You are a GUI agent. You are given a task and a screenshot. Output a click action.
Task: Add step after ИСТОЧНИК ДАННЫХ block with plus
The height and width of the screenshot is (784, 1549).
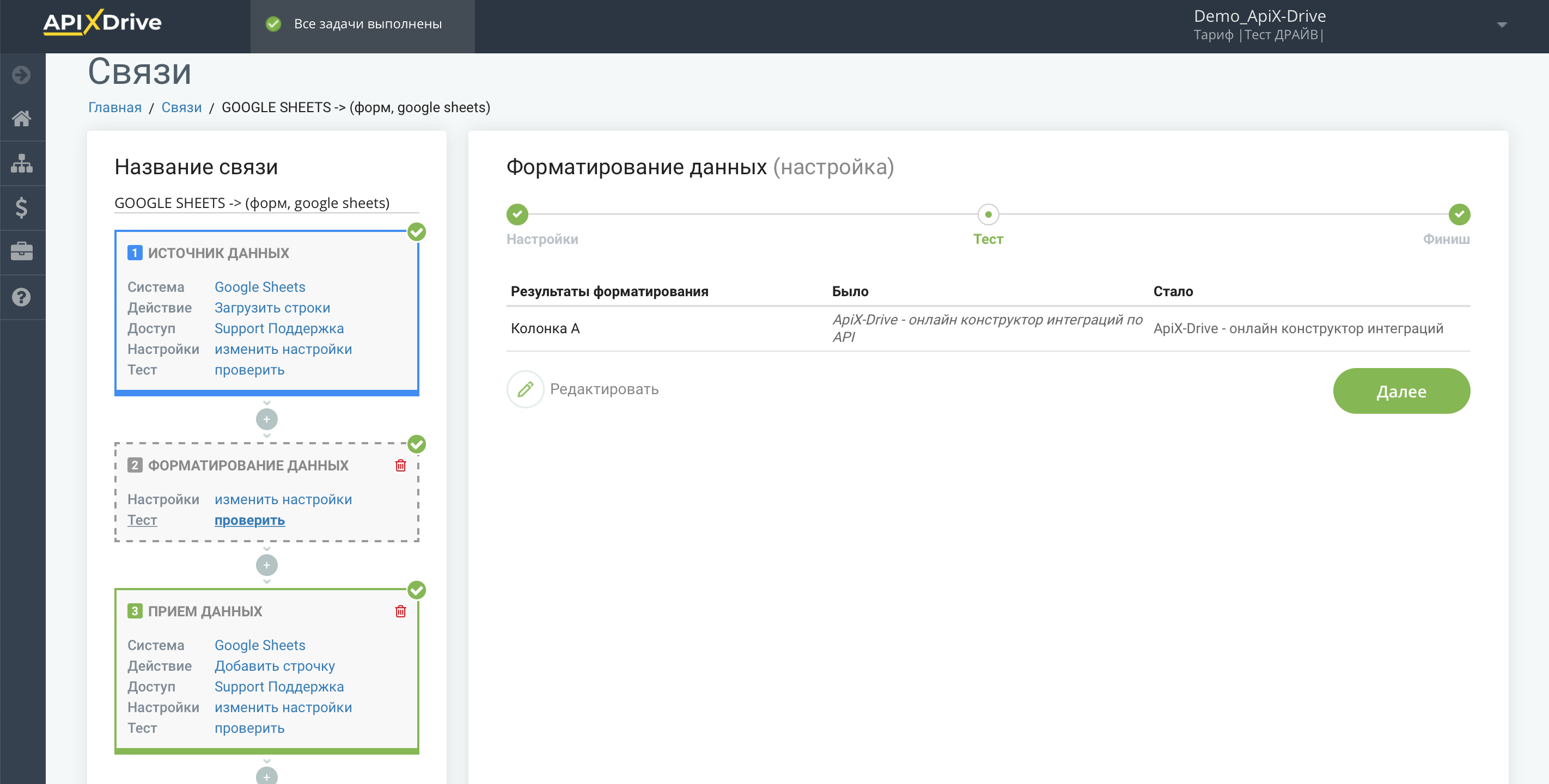[266, 419]
